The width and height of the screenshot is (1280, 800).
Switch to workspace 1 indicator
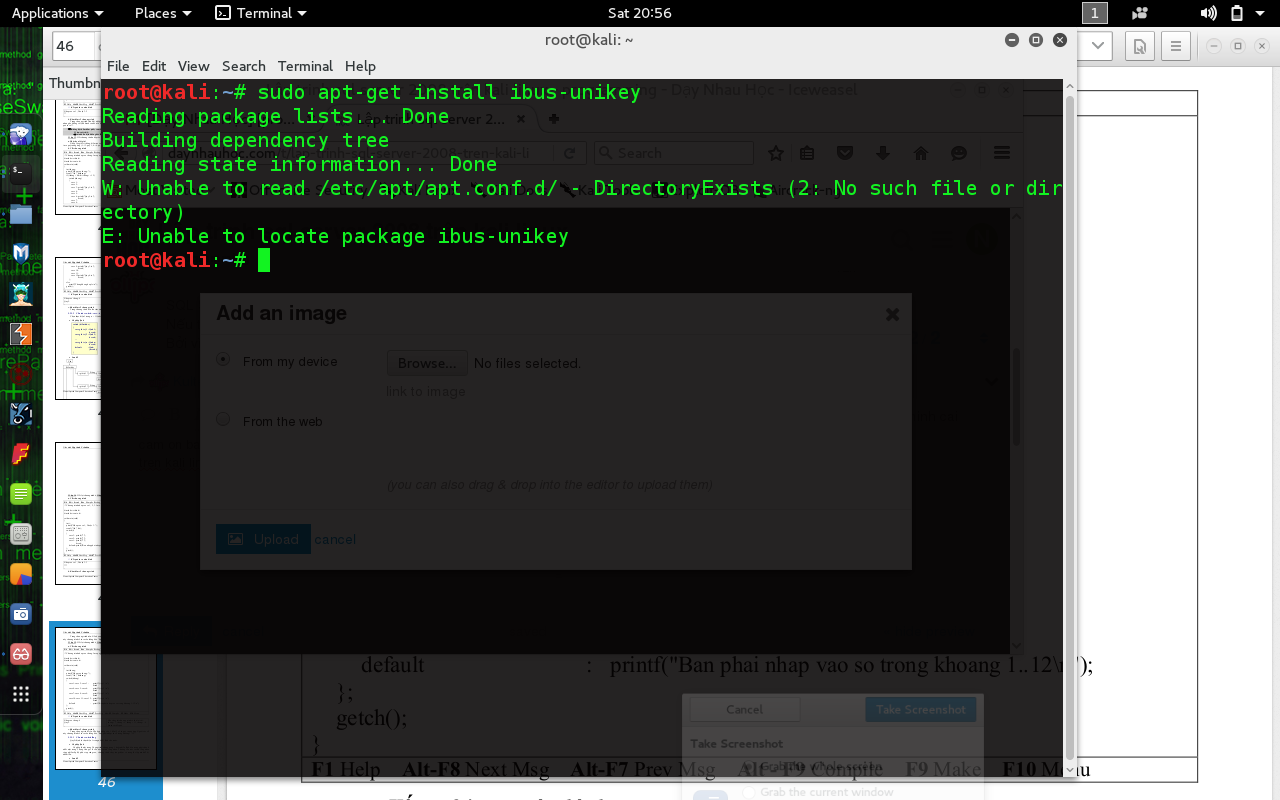click(x=1095, y=13)
